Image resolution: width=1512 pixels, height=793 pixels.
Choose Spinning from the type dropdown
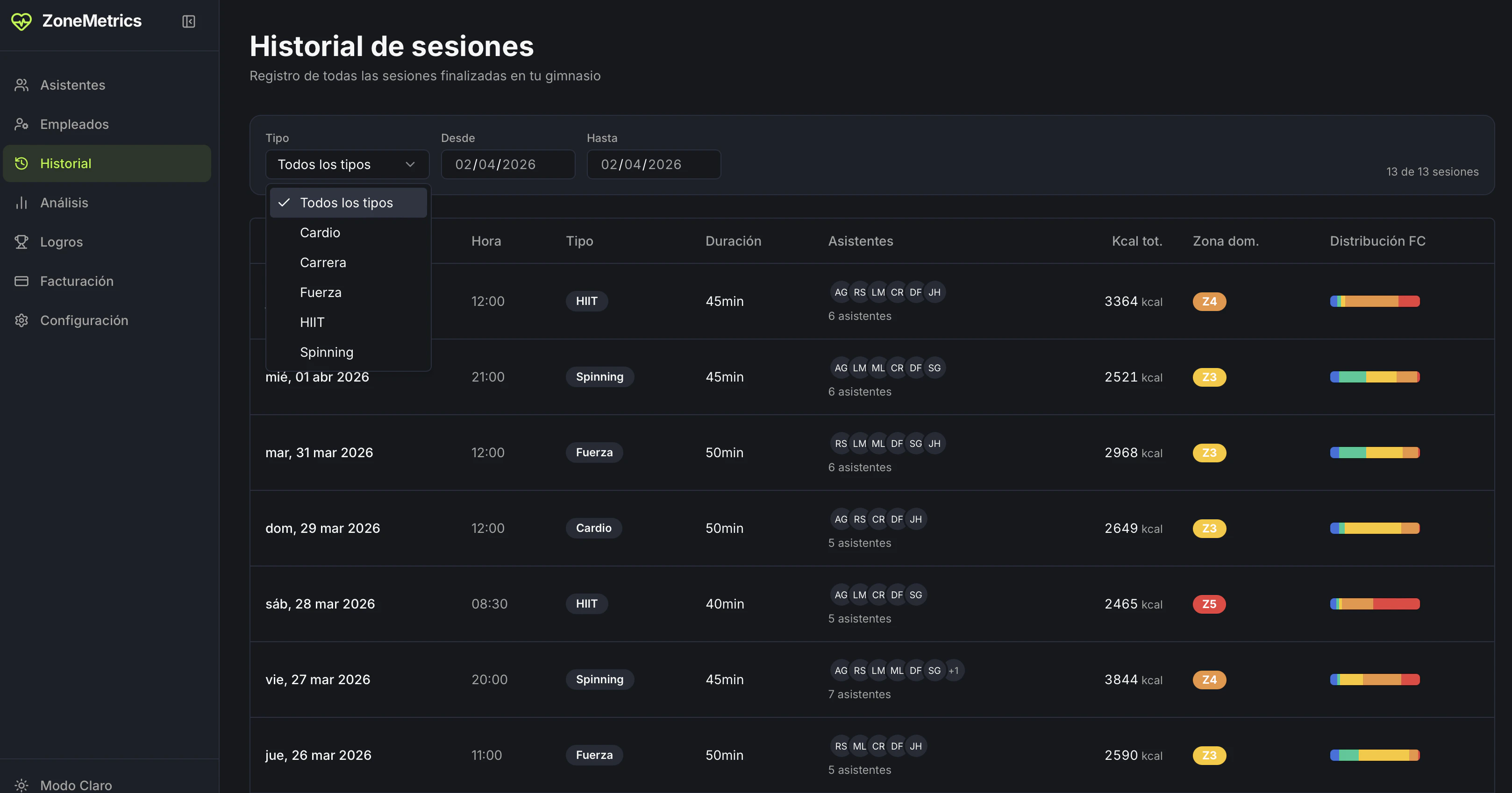(x=327, y=352)
